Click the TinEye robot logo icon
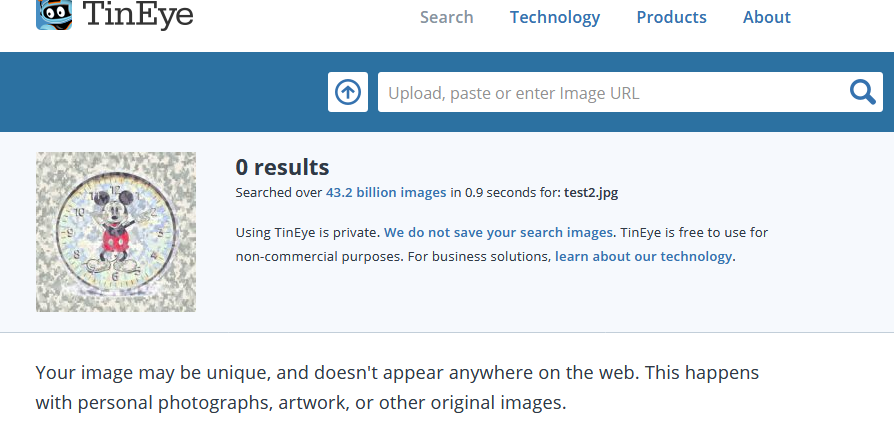This screenshot has height=431, width=894. 54,14
